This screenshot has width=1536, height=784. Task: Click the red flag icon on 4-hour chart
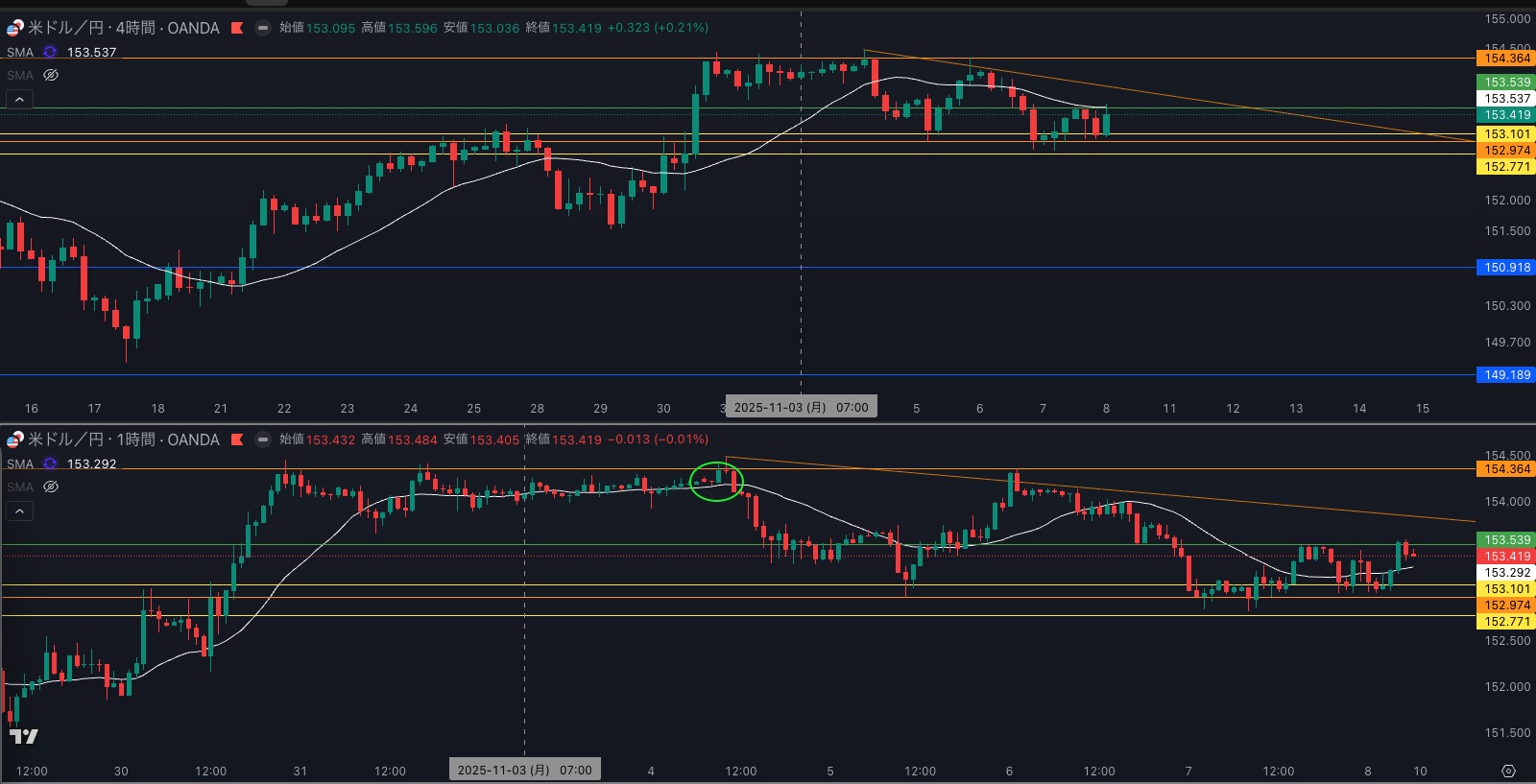coord(237,28)
